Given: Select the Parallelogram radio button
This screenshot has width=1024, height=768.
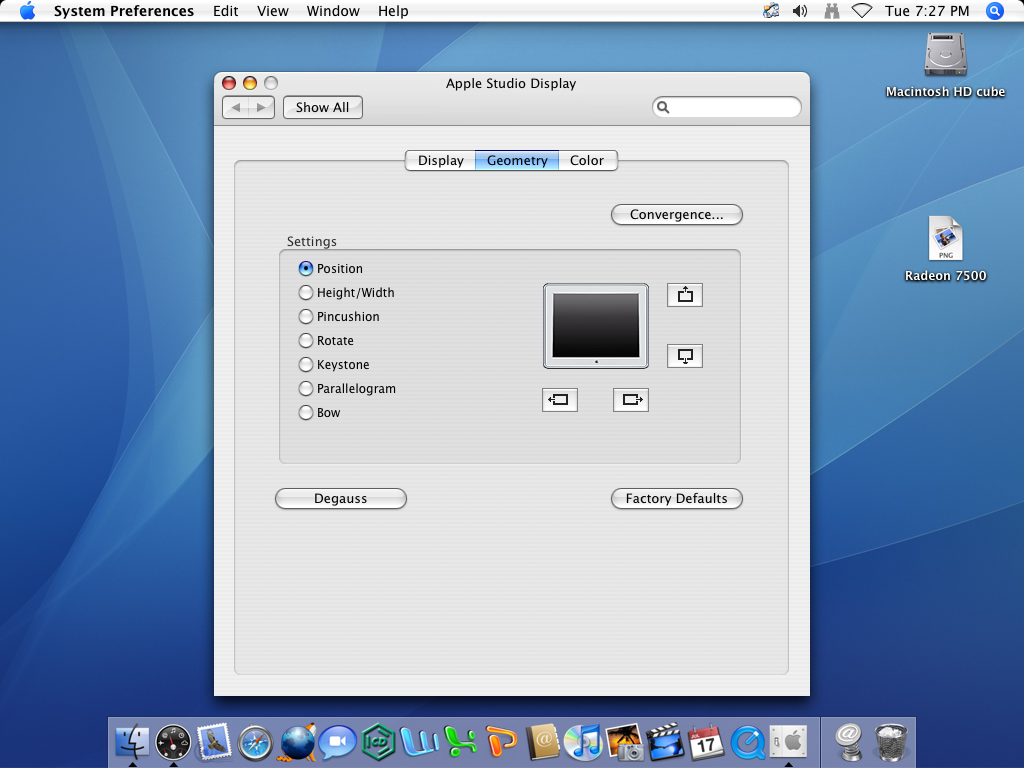Looking at the screenshot, I should tap(306, 389).
